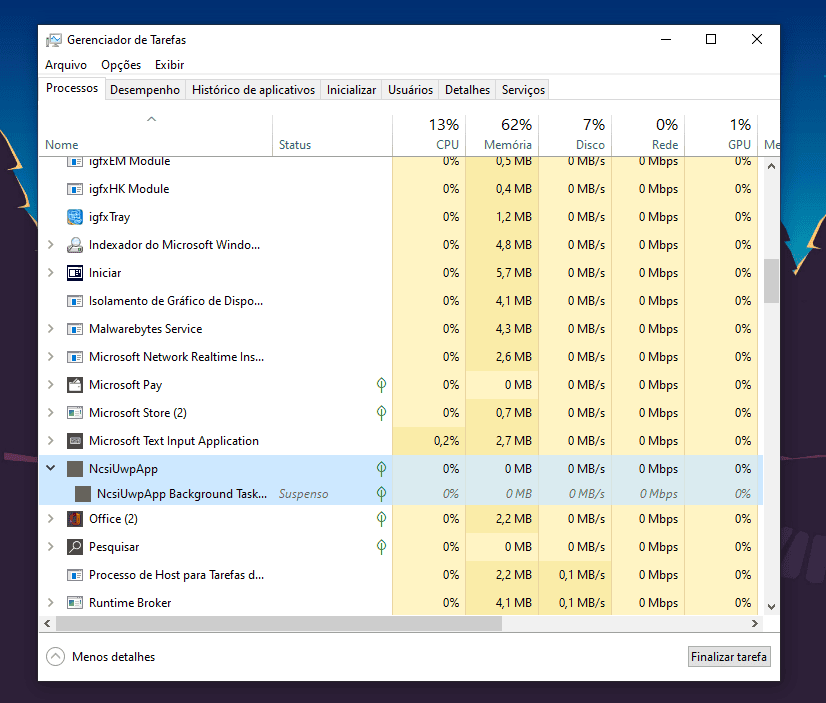Click the Office process icon

pyautogui.click(x=75, y=519)
